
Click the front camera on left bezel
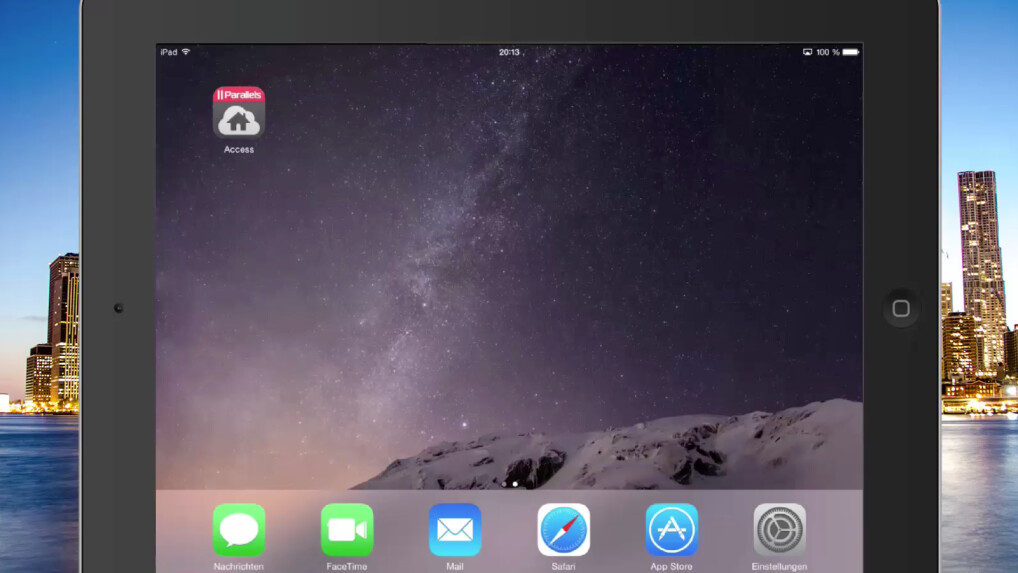118,308
